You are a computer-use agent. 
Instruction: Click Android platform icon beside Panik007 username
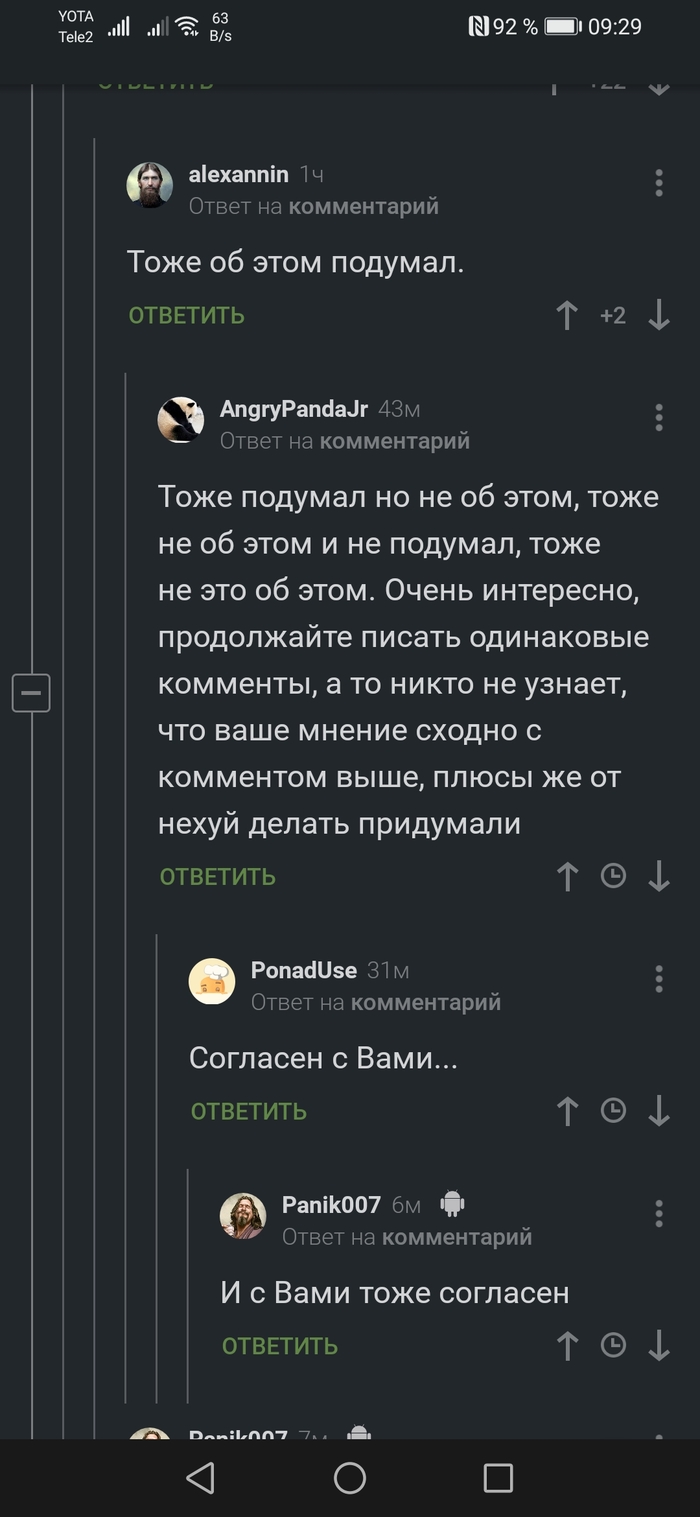click(452, 1205)
